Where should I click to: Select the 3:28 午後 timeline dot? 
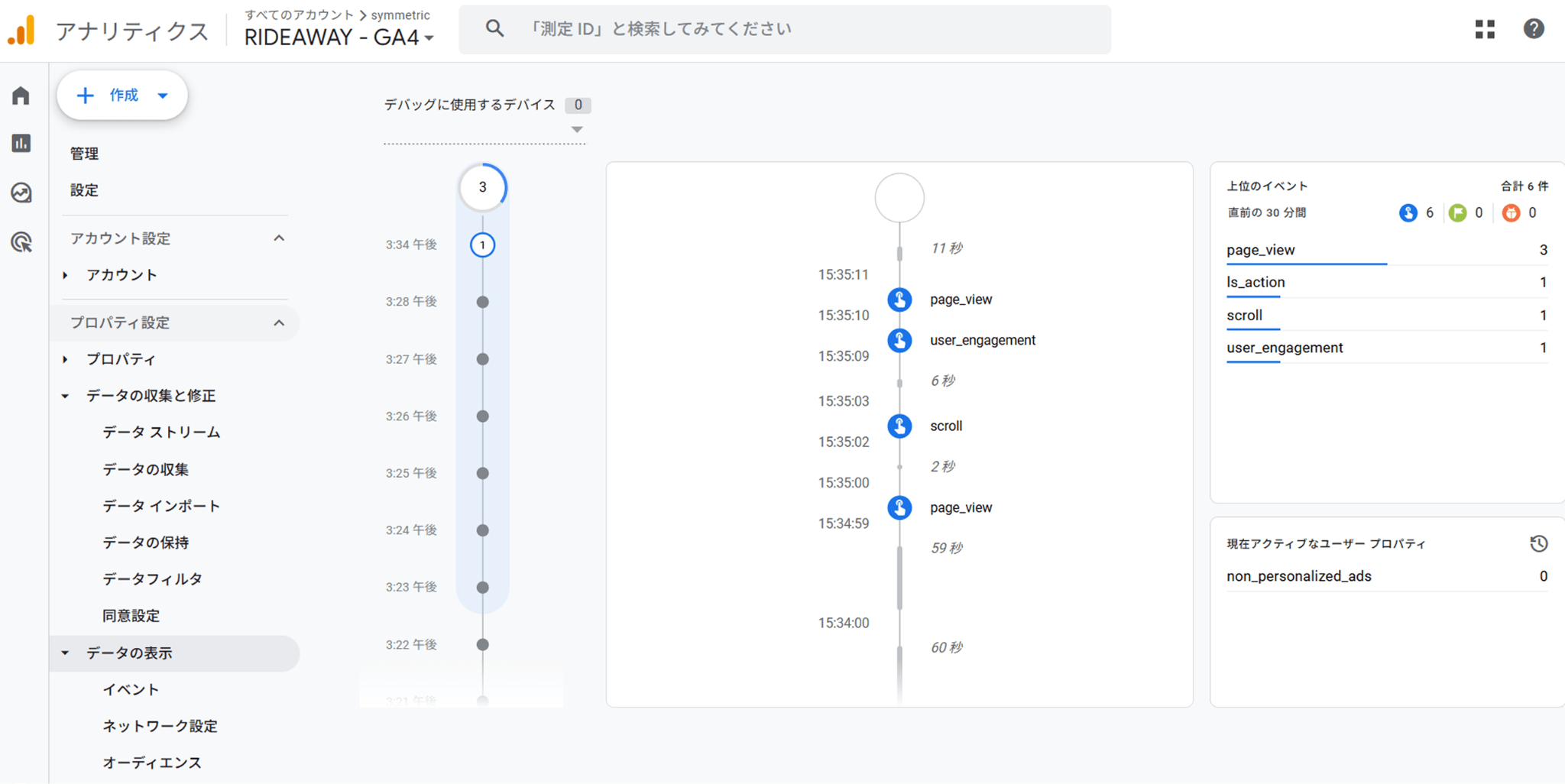(x=482, y=302)
